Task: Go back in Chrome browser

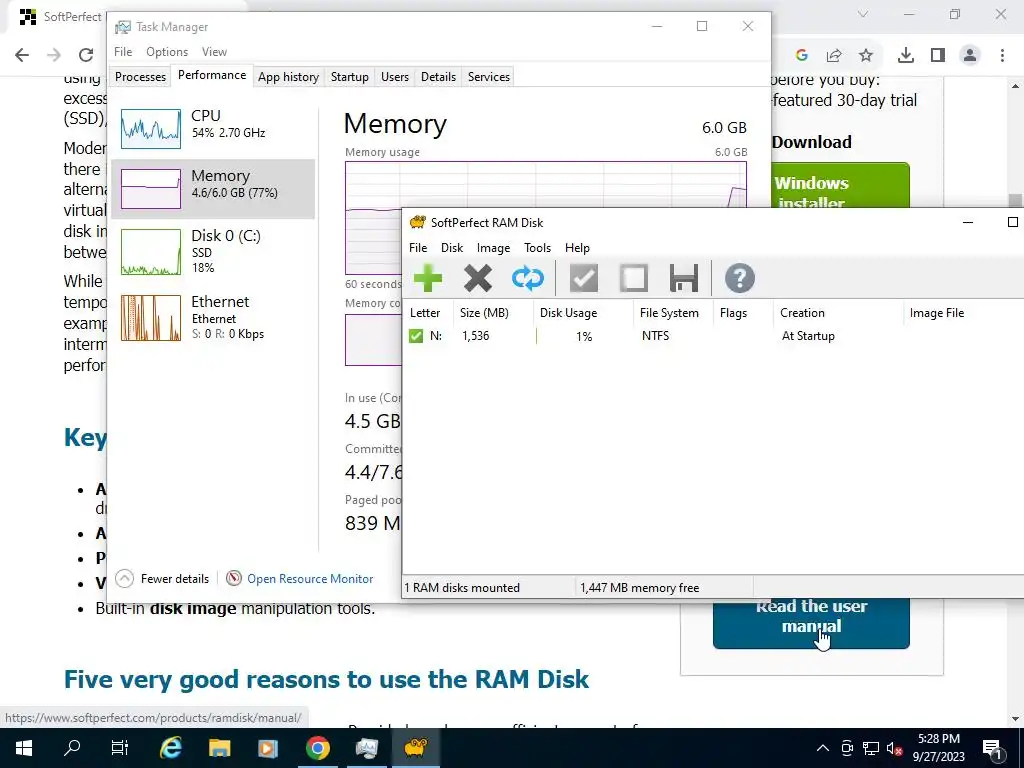Action: point(22,55)
